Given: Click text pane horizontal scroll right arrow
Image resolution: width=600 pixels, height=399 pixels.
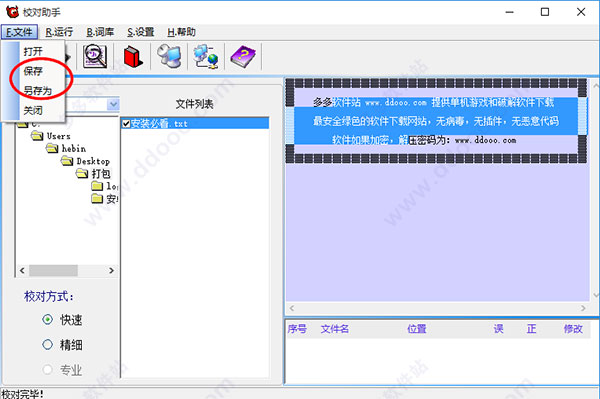Looking at the screenshot, I should (583, 308).
